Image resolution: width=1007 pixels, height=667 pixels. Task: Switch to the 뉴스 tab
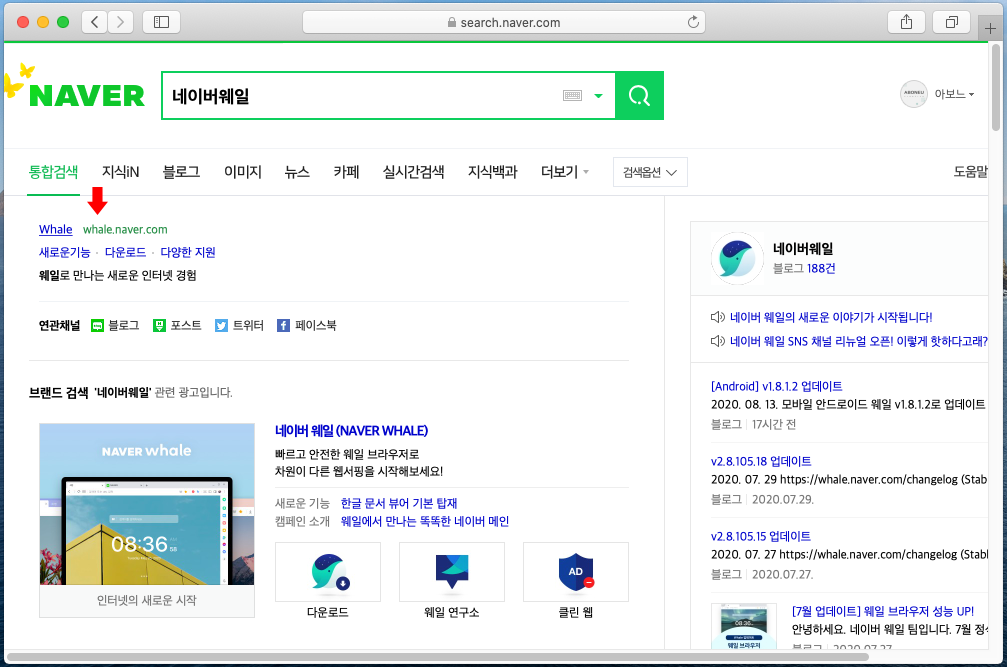pos(297,171)
